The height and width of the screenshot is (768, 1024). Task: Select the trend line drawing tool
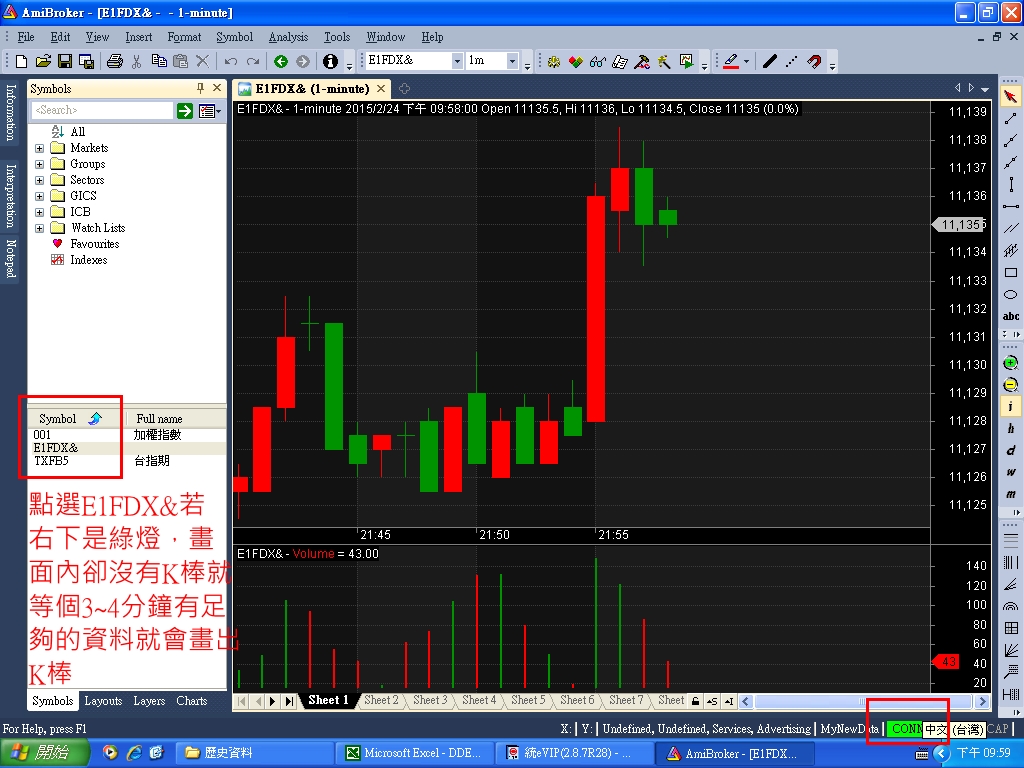(1010, 119)
